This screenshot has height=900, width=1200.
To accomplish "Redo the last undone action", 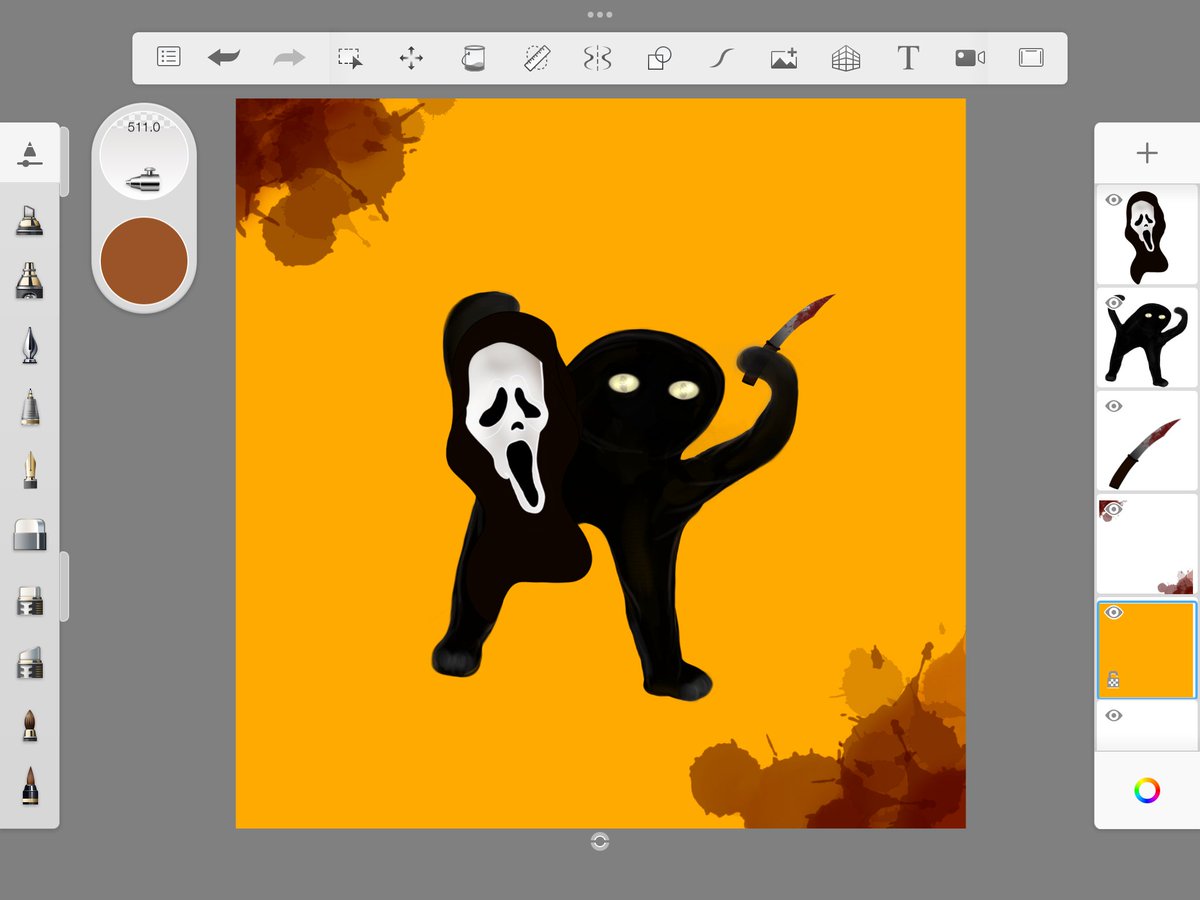I will coord(289,58).
